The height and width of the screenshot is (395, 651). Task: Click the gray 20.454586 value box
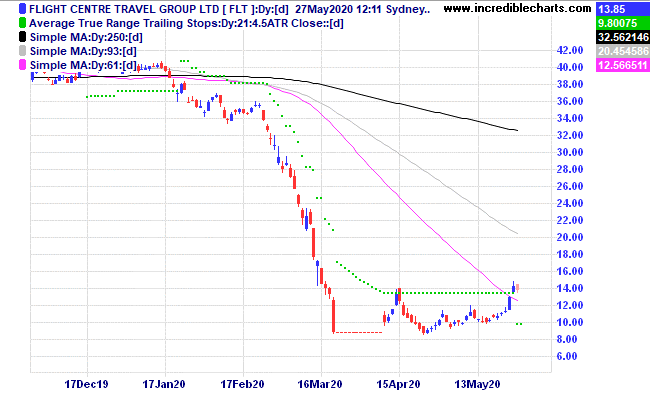click(x=623, y=51)
